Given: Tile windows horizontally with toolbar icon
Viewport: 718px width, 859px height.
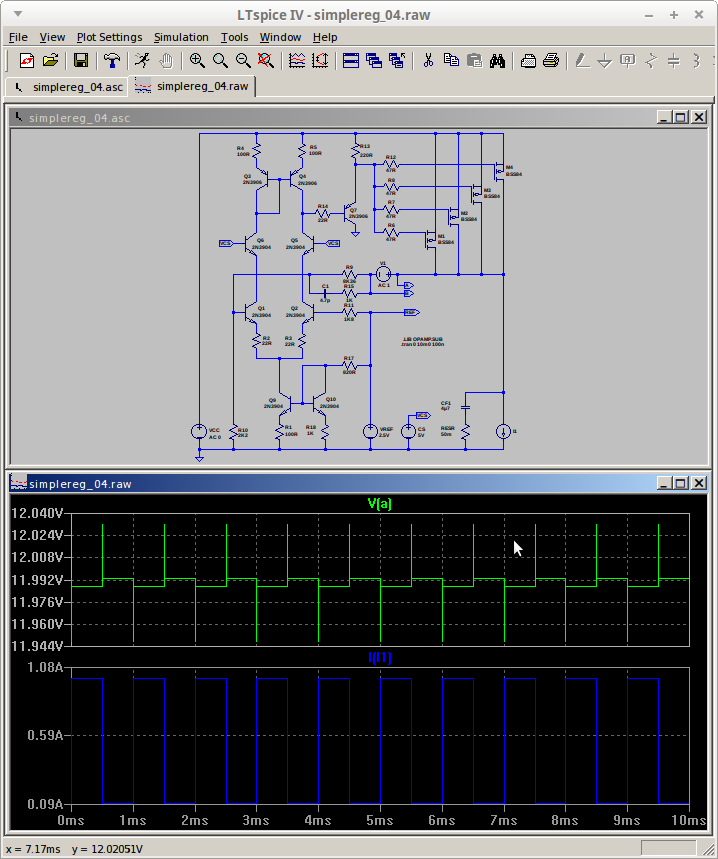Looking at the screenshot, I should [351, 60].
